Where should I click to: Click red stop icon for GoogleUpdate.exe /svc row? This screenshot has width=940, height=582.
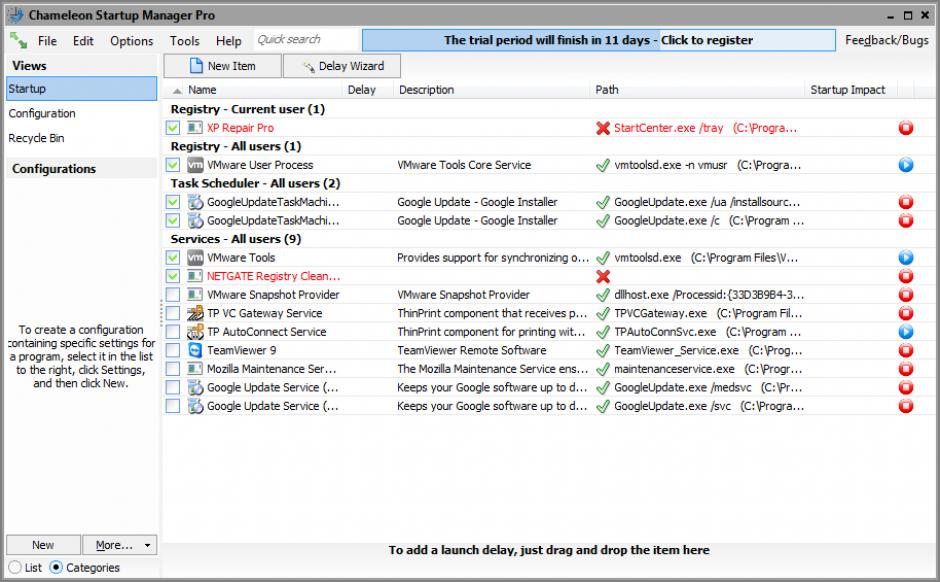(905, 406)
